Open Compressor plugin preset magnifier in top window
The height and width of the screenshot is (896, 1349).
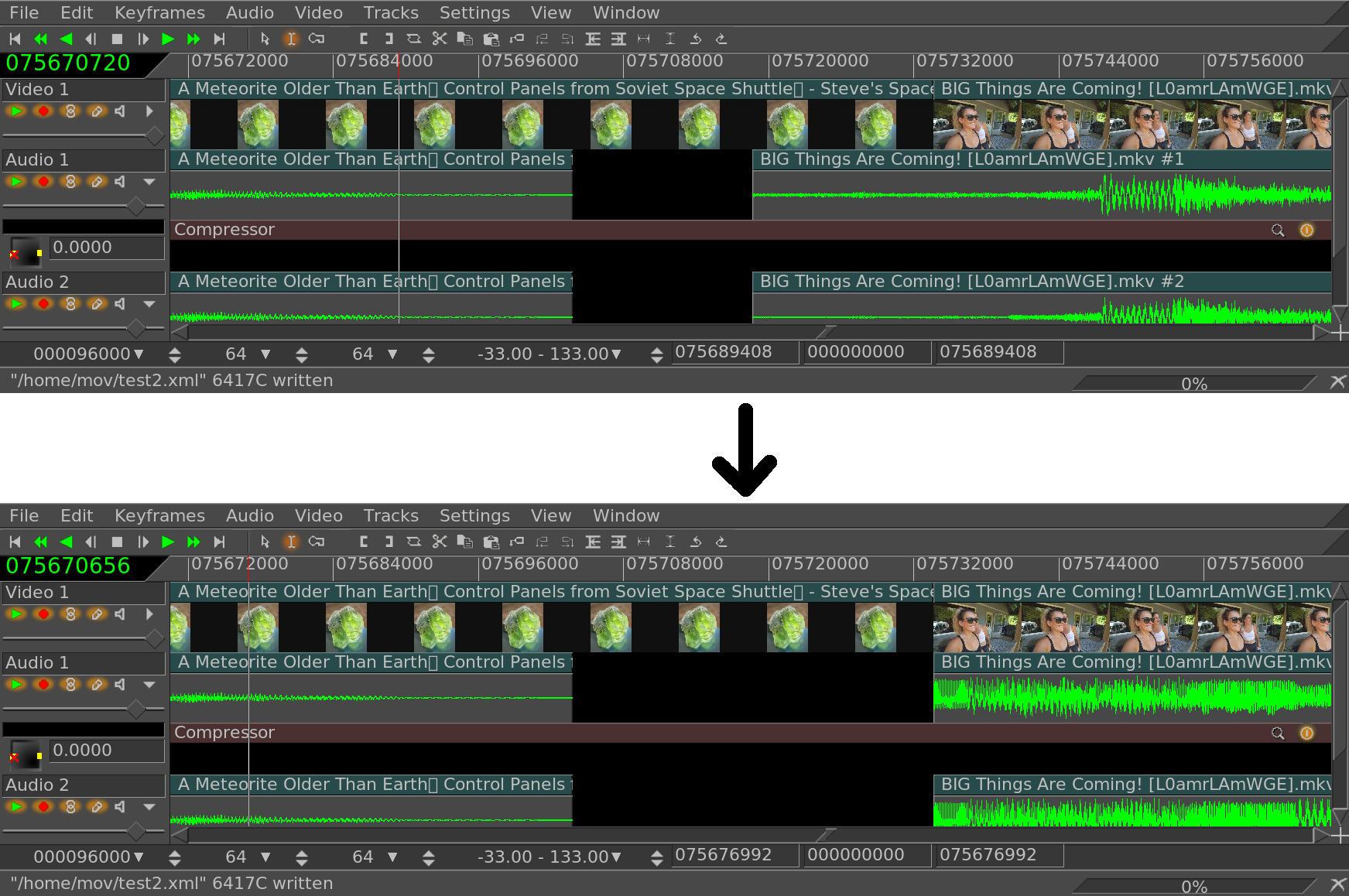click(1278, 230)
